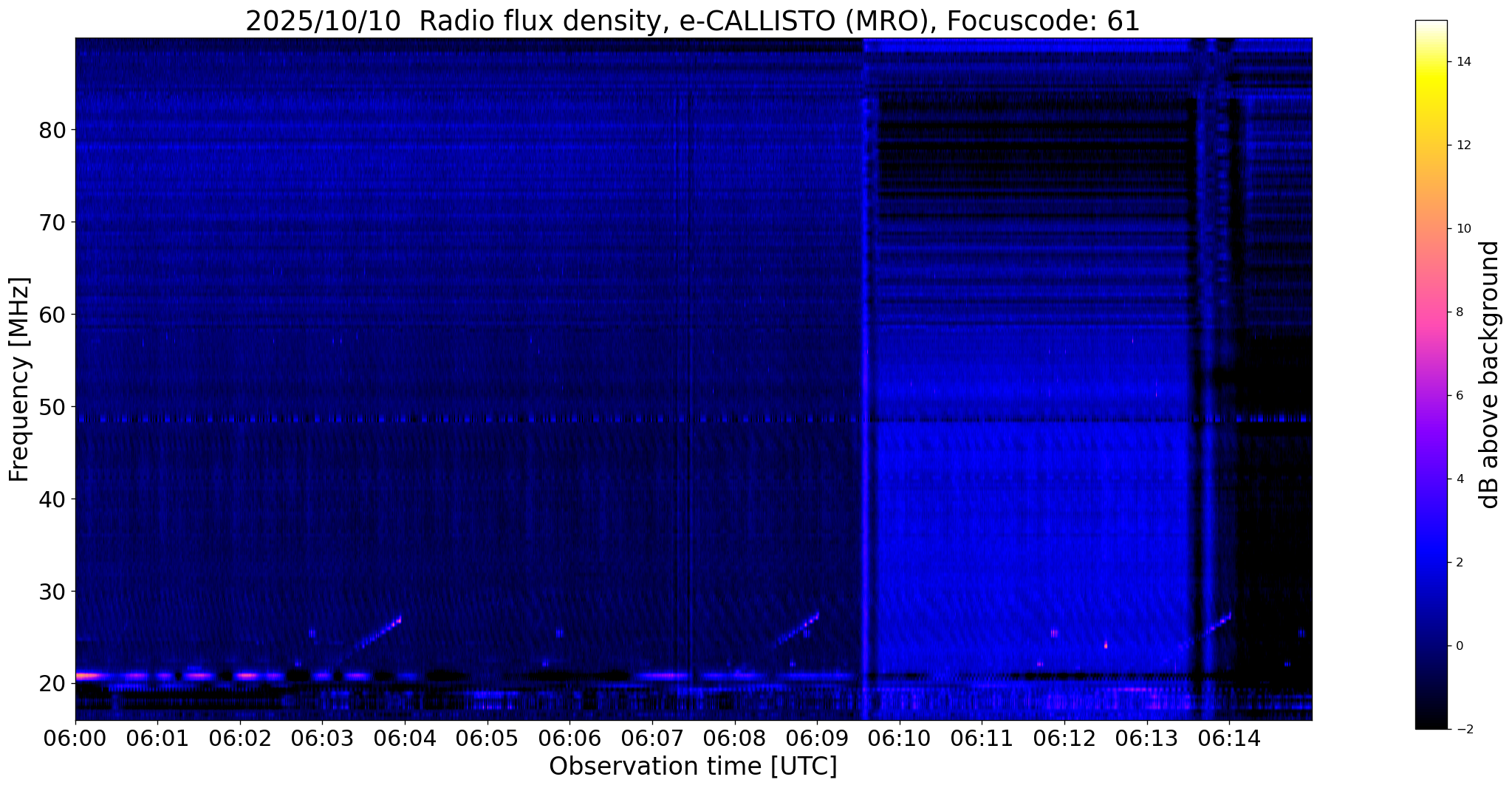Pick the 8 dB colorbar tick label
Screen dimensions: 1512x788
tap(1459, 312)
